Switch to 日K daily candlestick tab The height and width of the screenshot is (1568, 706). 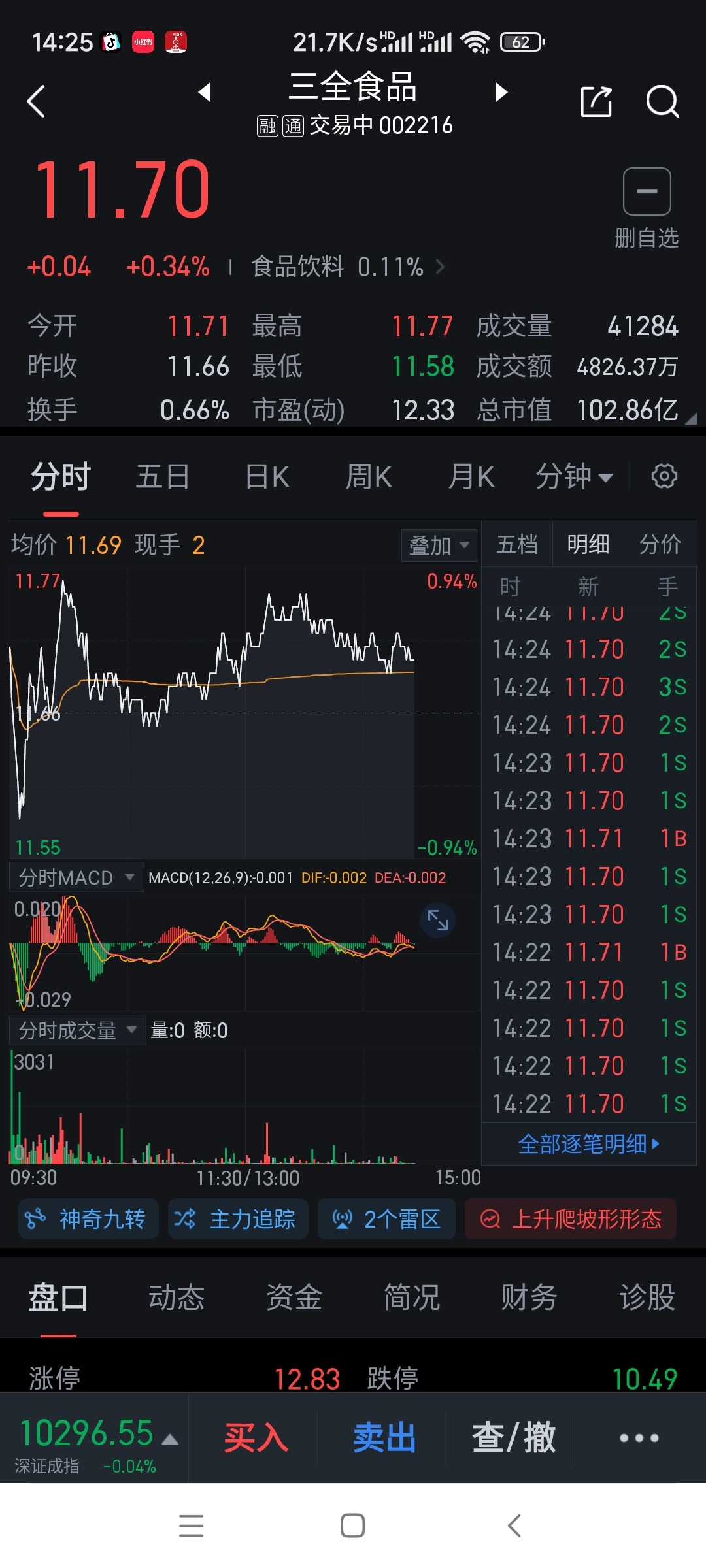tap(267, 476)
